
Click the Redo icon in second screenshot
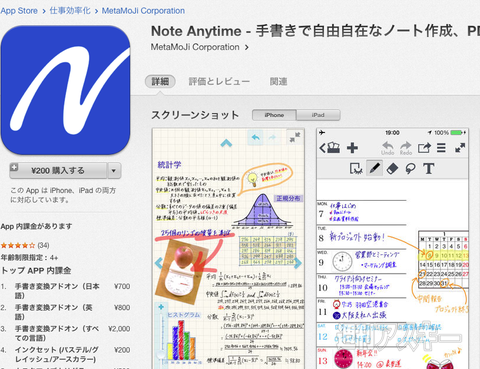pos(406,148)
